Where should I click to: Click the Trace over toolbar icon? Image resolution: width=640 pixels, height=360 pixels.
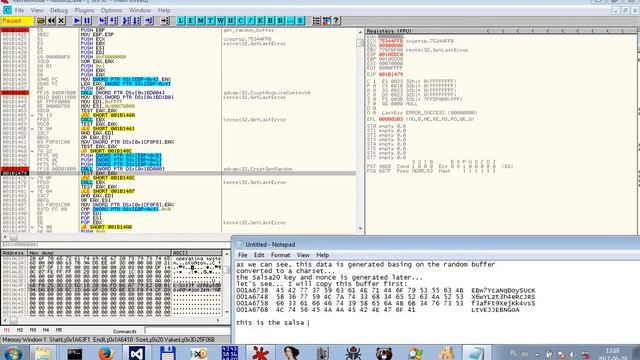click(137, 20)
